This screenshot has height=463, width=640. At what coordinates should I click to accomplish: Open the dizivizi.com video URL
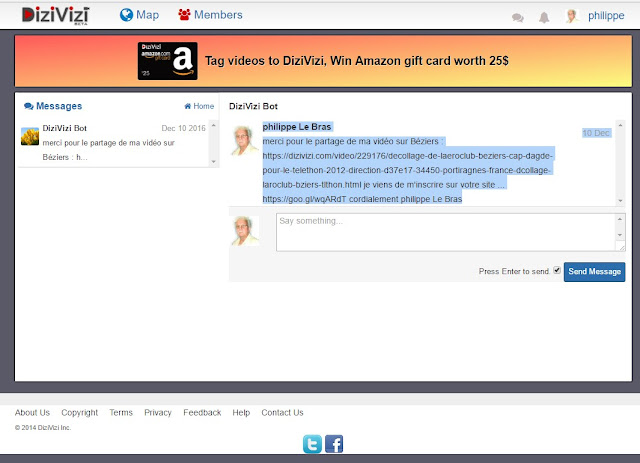[x=407, y=170]
